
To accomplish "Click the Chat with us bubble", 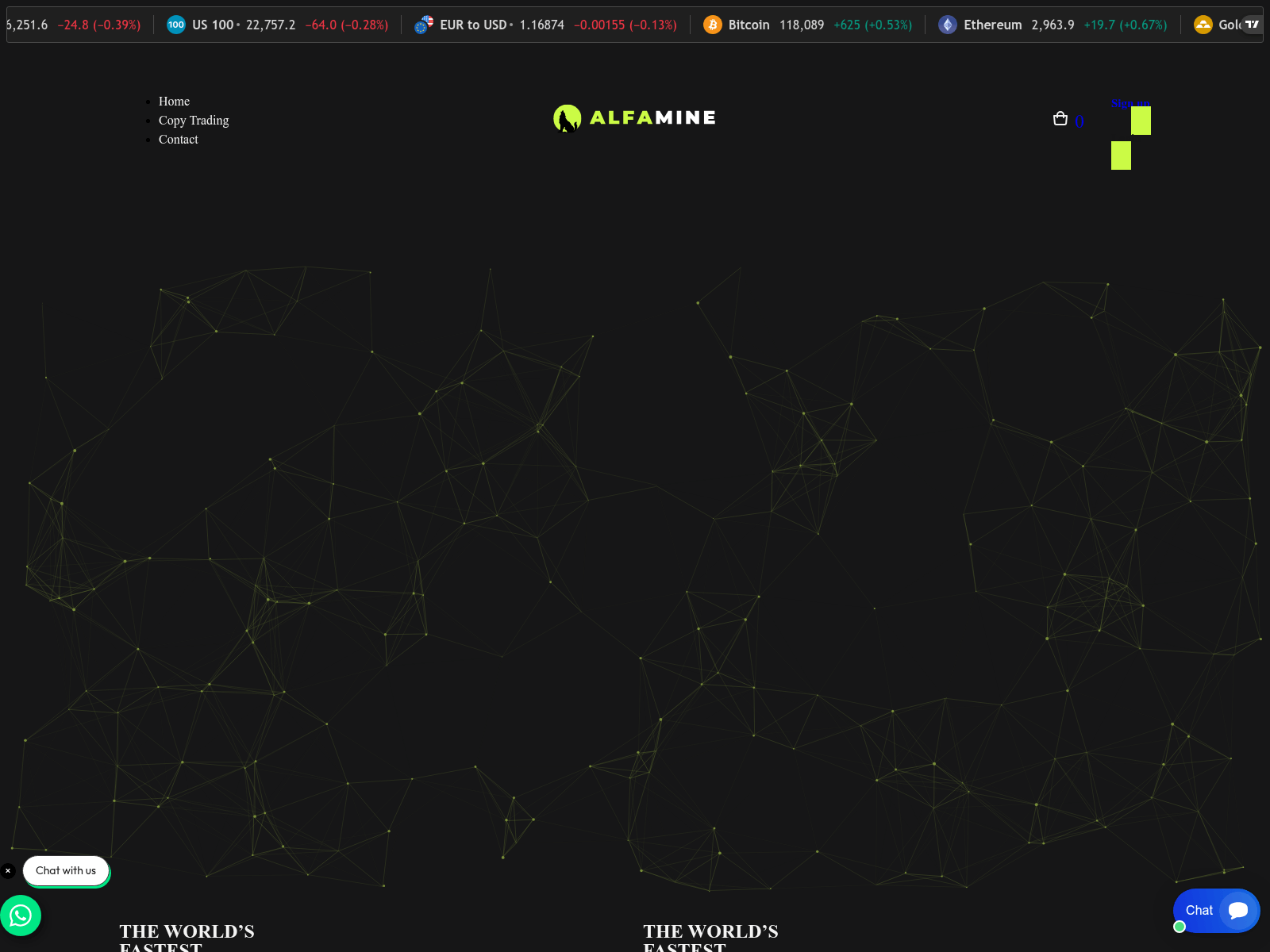I will [66, 870].
